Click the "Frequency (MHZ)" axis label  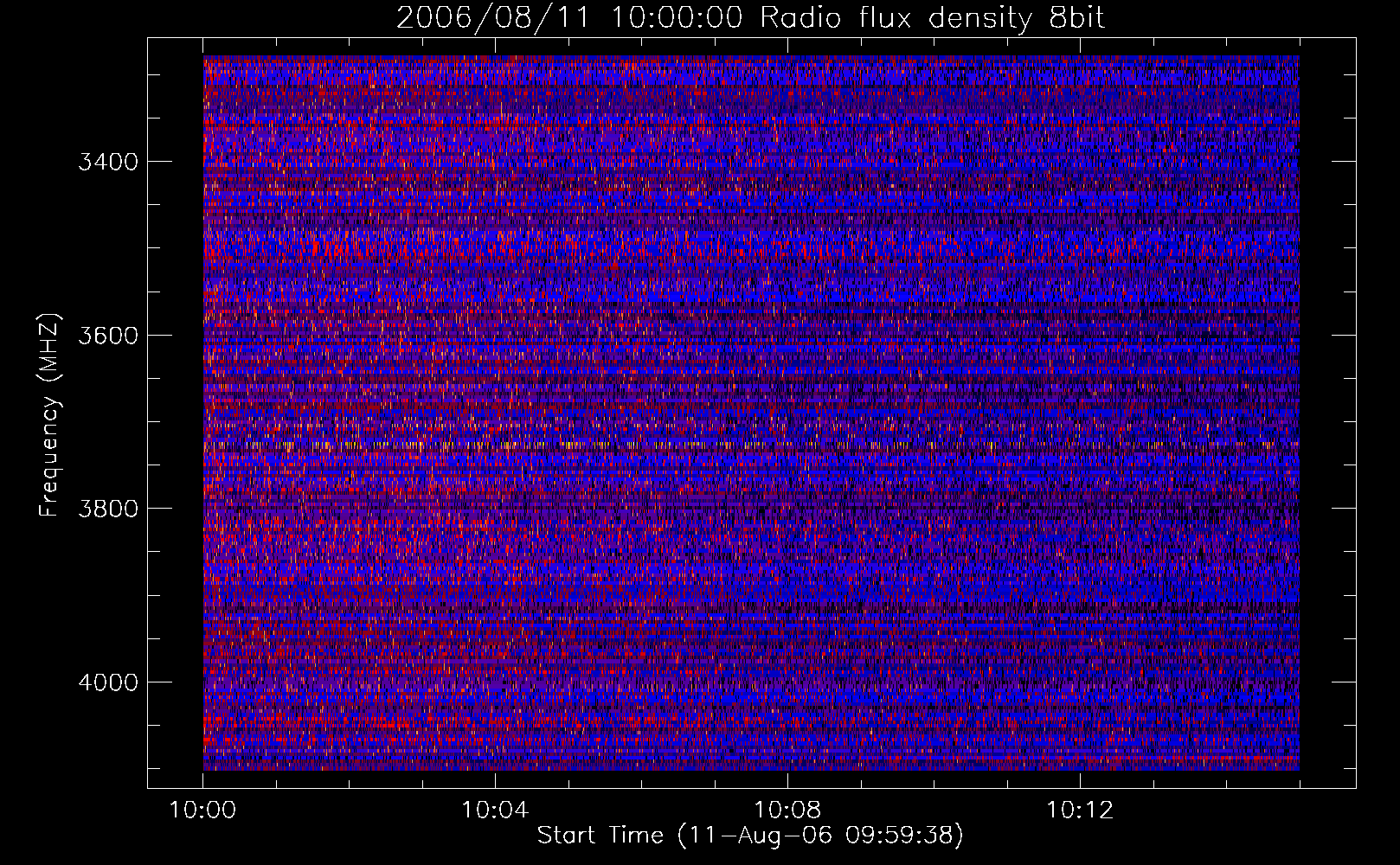click(50, 415)
